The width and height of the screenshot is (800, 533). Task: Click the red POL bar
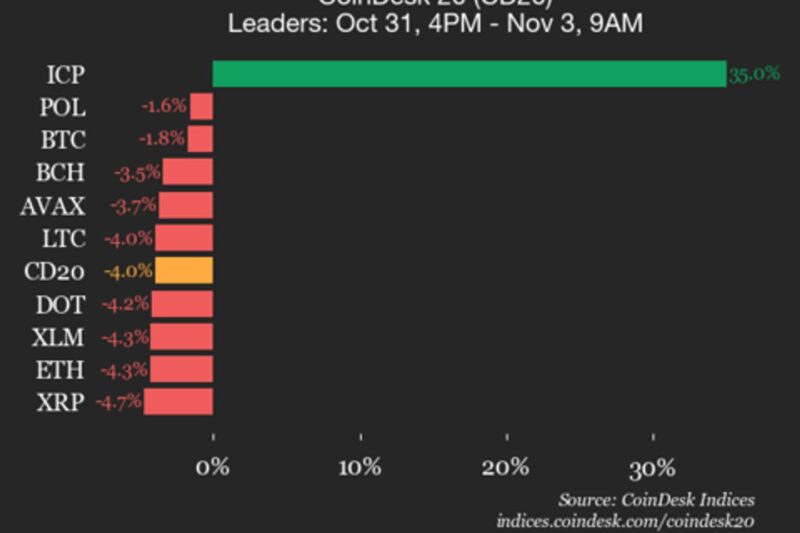tap(202, 107)
